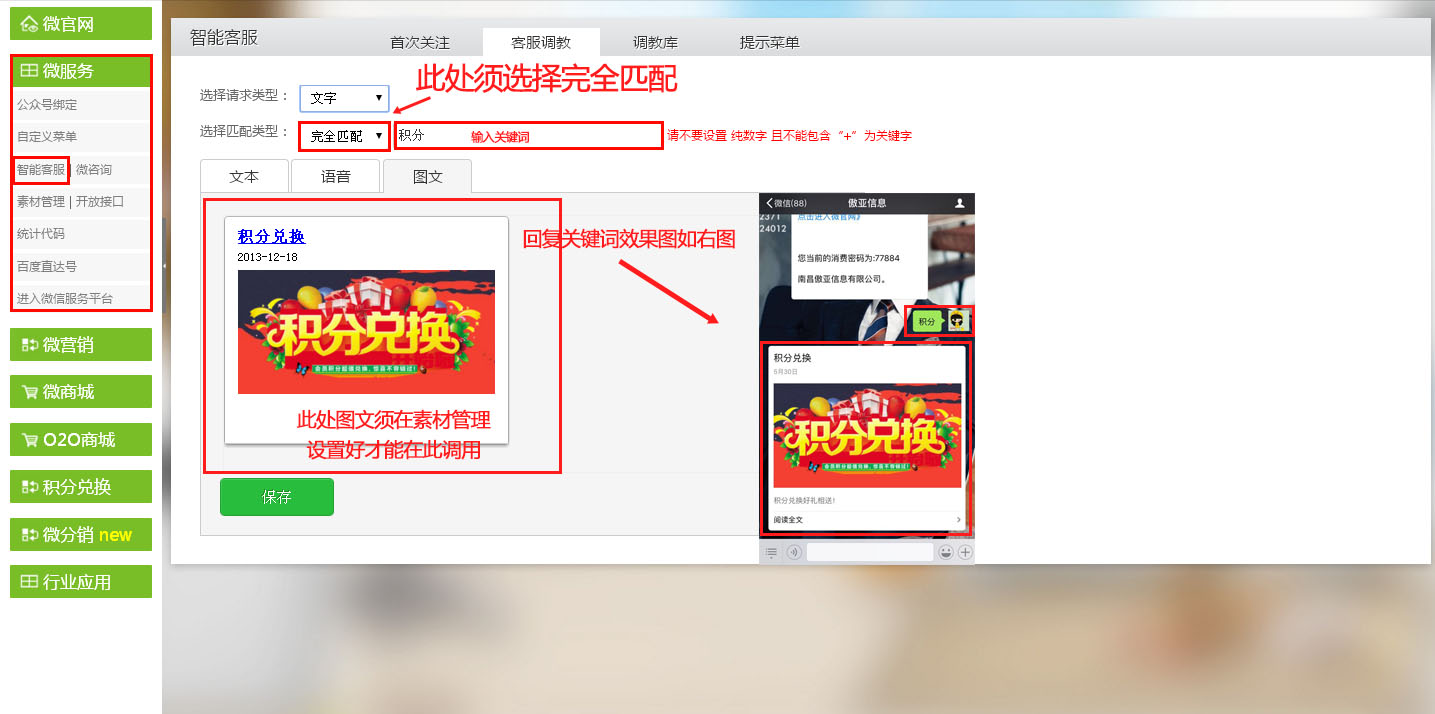The image size is (1435, 714).
Task: Click the 行业应用 grid icon
Action: tap(29, 582)
